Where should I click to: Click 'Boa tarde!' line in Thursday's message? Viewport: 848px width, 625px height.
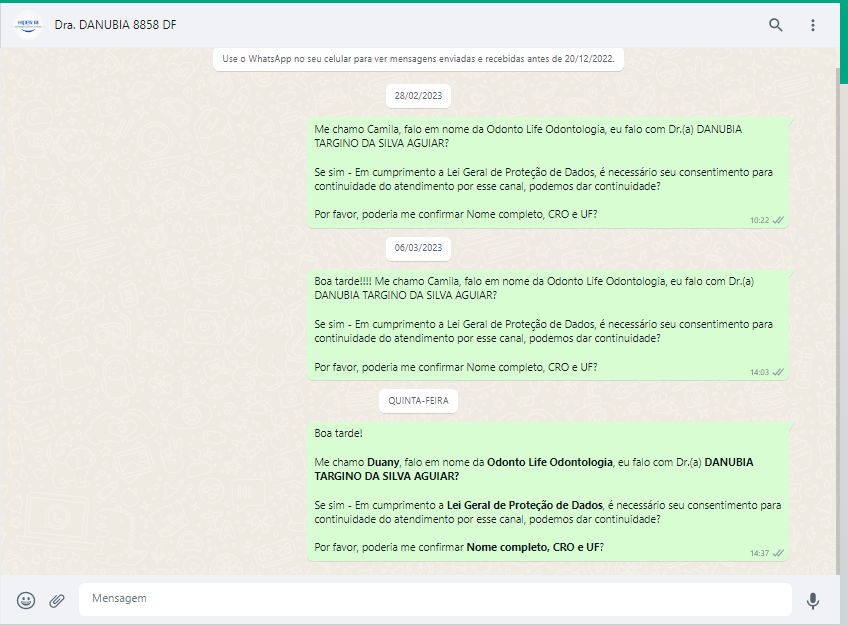[339, 433]
